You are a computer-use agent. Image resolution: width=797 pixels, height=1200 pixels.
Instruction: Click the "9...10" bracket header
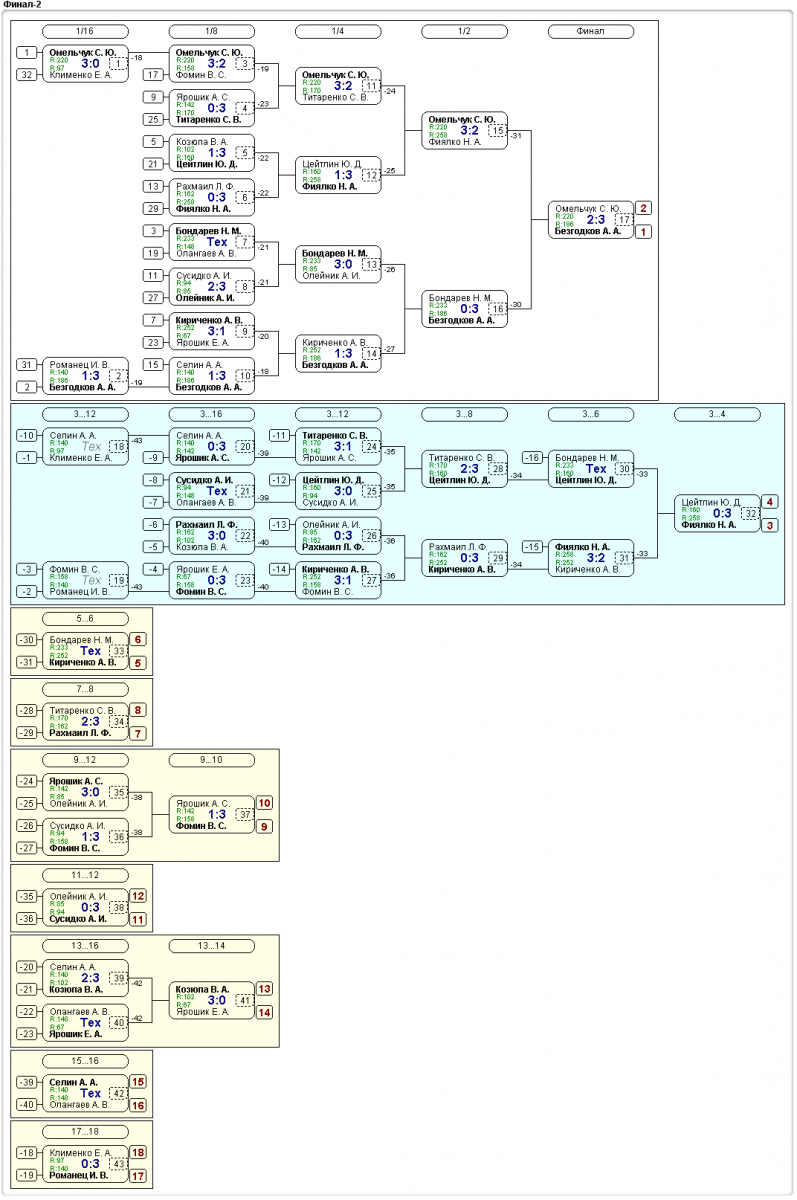pyautogui.click(x=212, y=759)
